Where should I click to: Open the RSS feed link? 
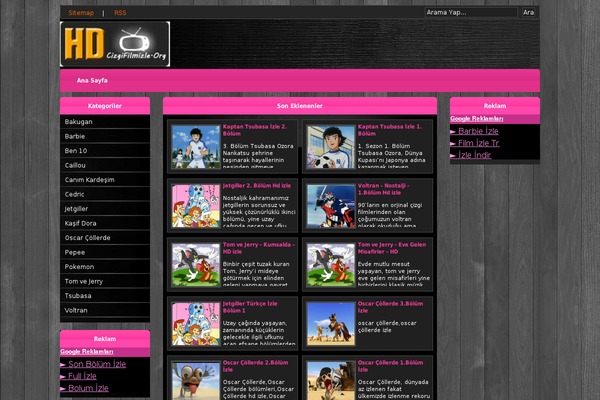[x=120, y=13]
